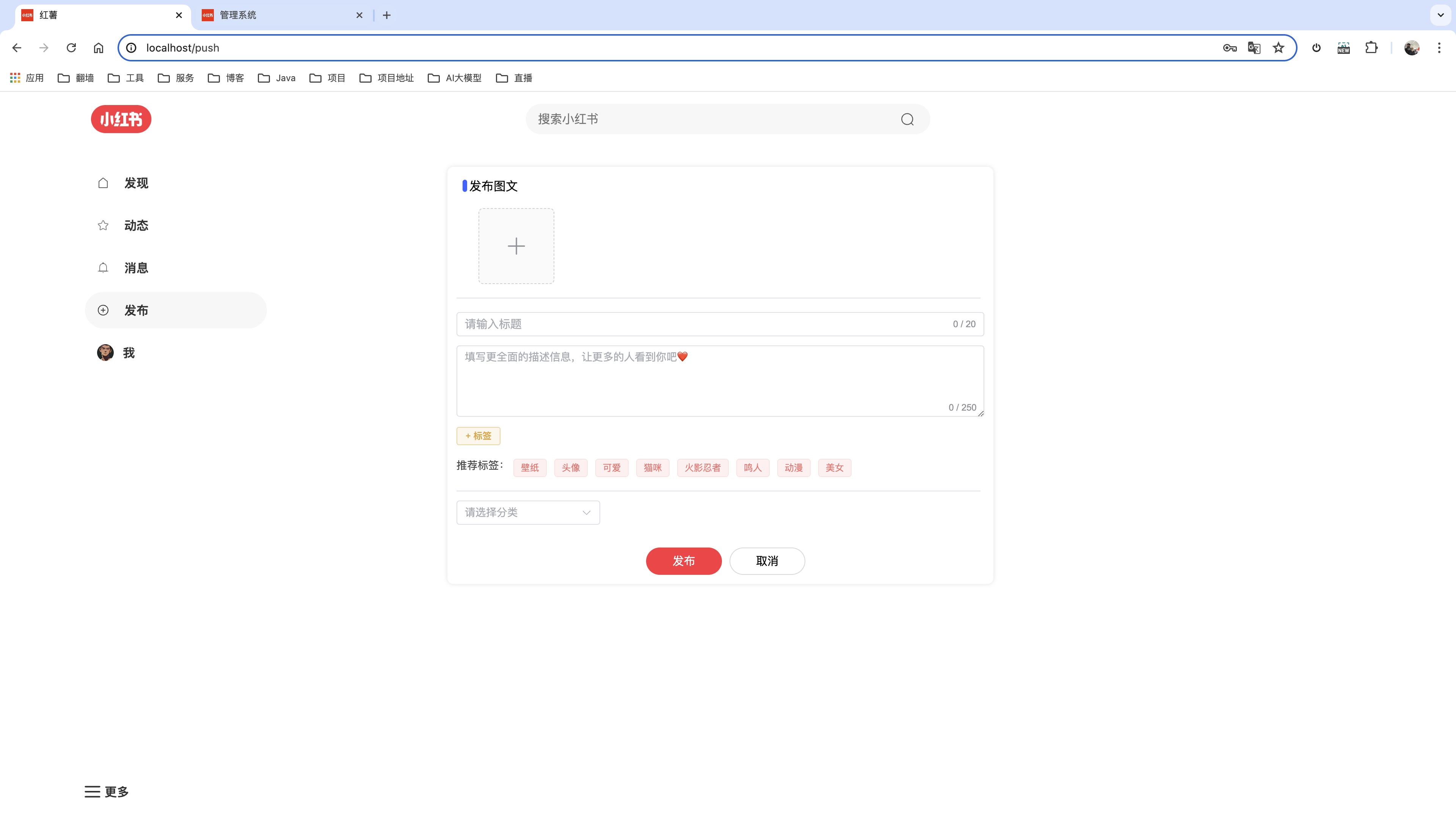Screen dimensions: 1456x819
Task: Select the recommended tag 火影忍者
Action: pyautogui.click(x=703, y=468)
